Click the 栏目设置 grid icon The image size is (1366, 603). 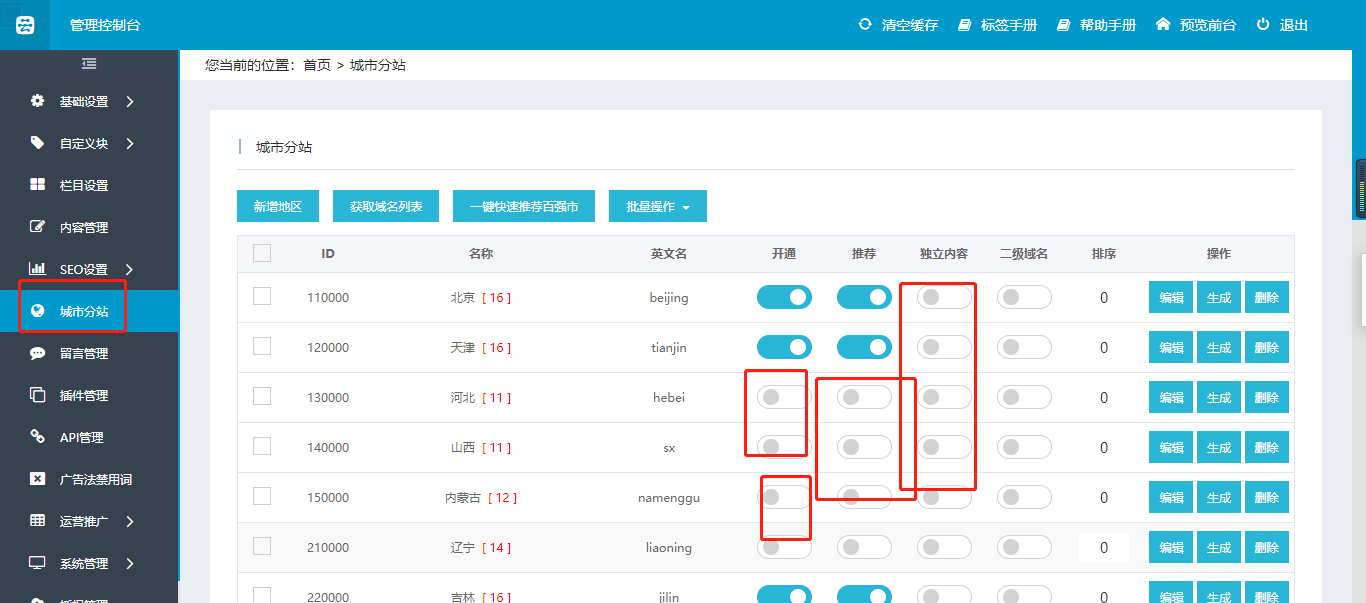pyautogui.click(x=37, y=185)
